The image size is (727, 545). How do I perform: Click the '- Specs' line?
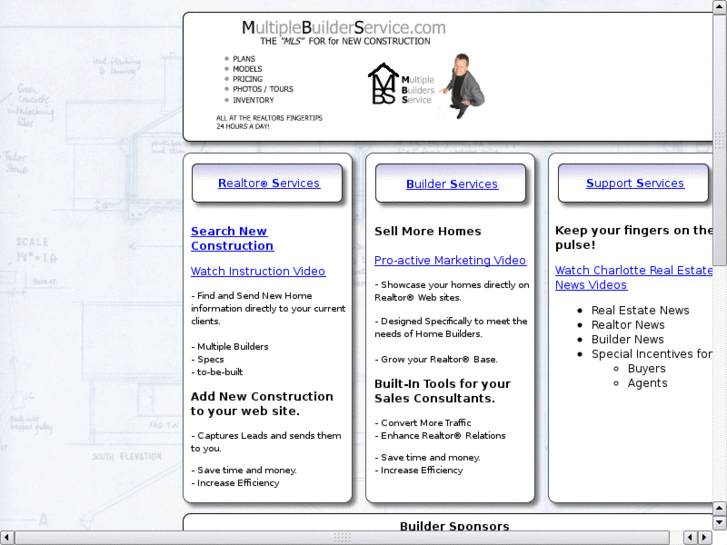[x=207, y=359]
